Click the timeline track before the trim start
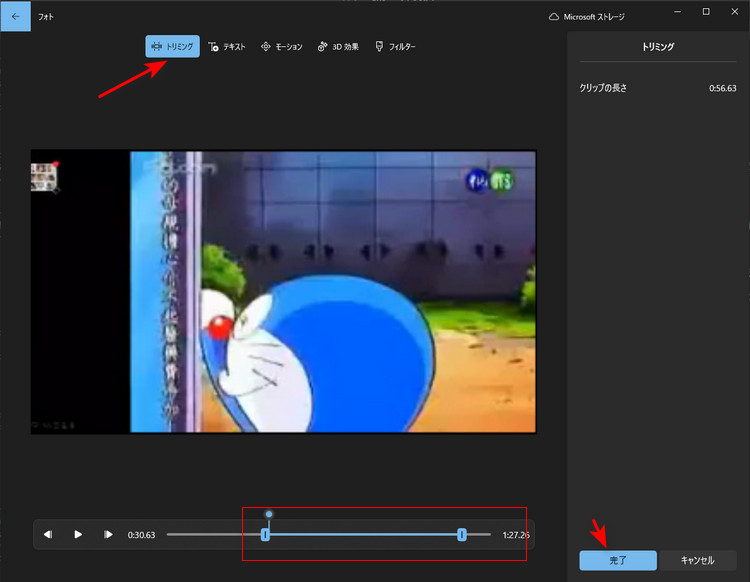 pos(210,535)
